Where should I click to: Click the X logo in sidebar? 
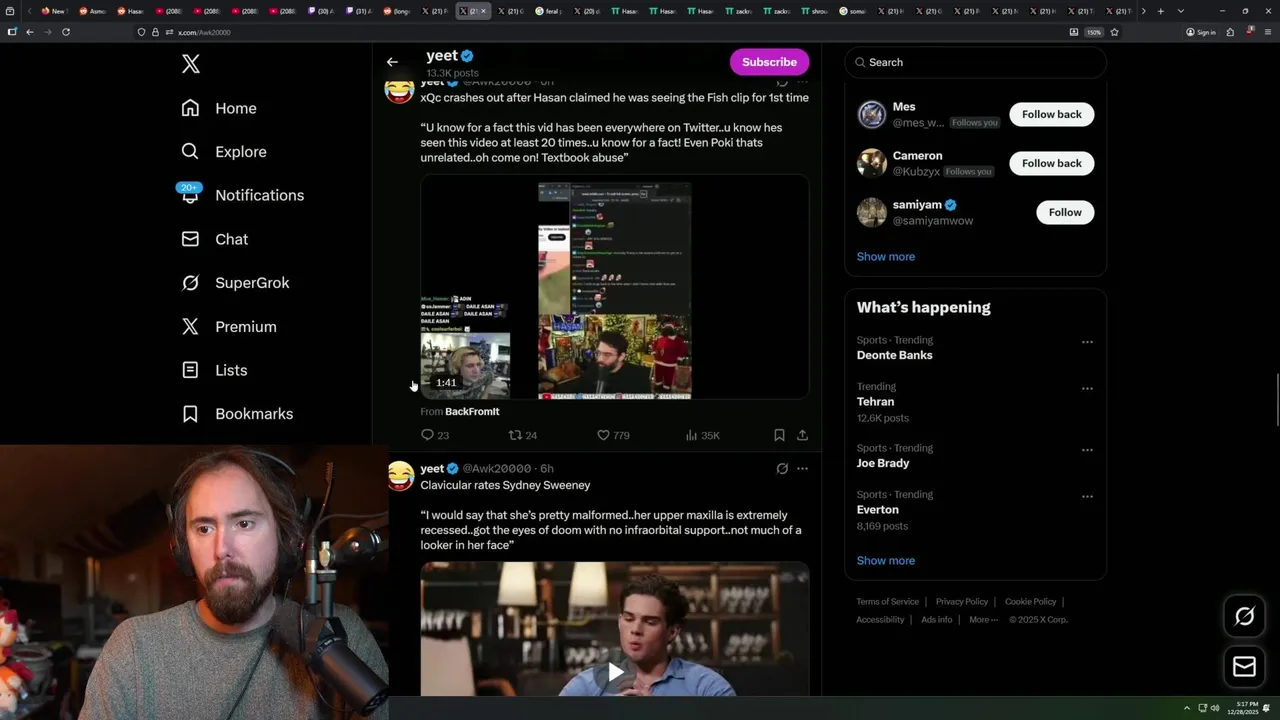click(x=191, y=65)
